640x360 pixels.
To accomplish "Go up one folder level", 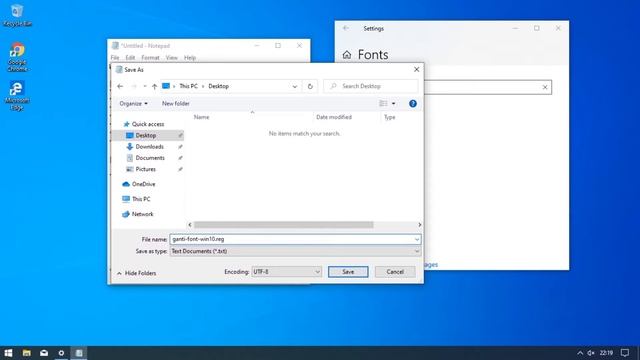I will tap(154, 86).
